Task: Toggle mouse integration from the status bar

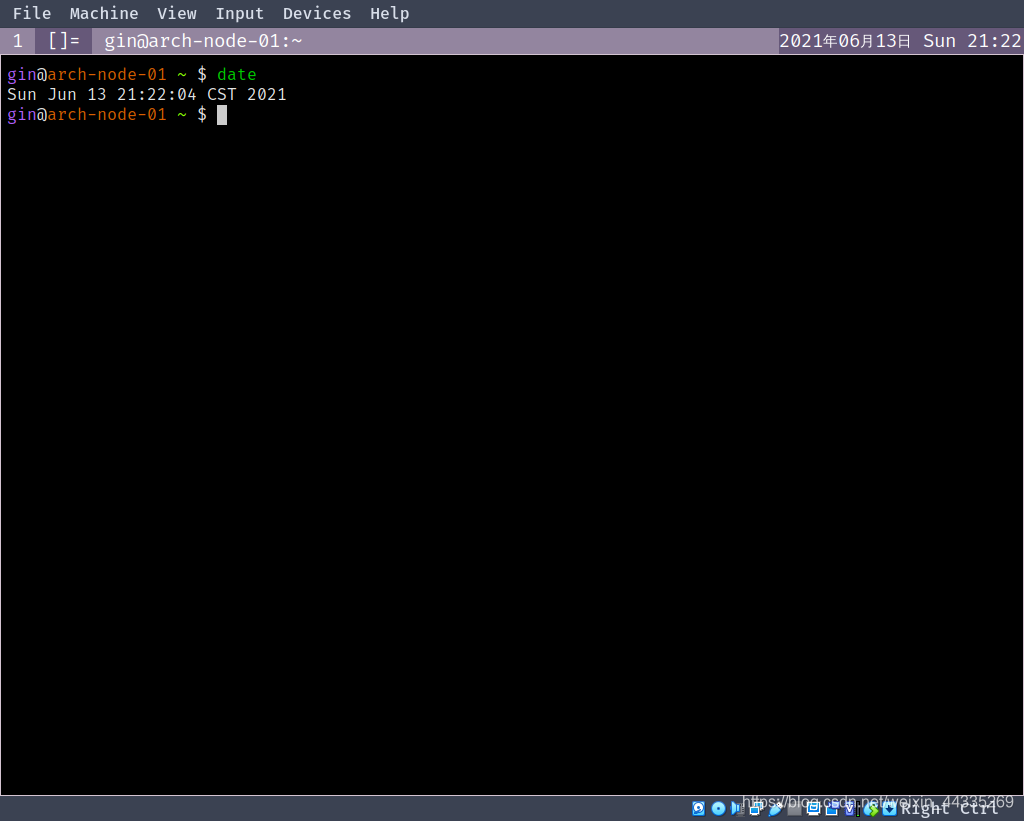Action: pos(870,808)
